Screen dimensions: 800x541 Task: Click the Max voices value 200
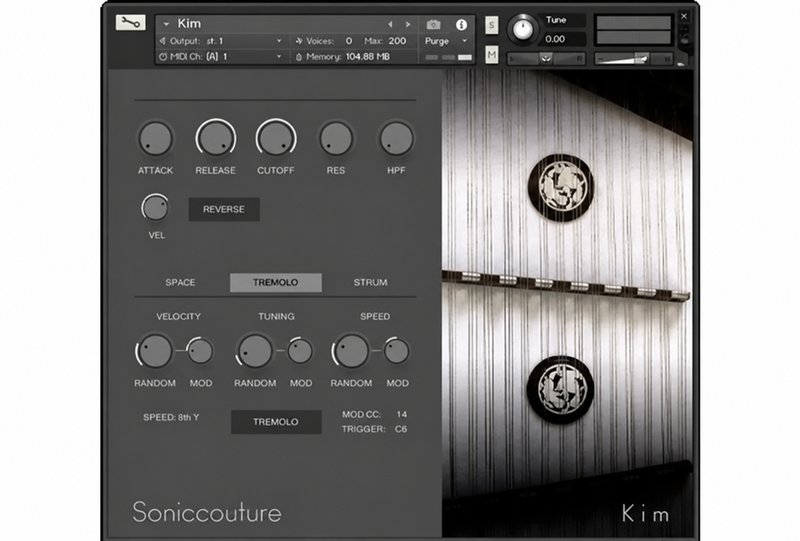pos(397,41)
